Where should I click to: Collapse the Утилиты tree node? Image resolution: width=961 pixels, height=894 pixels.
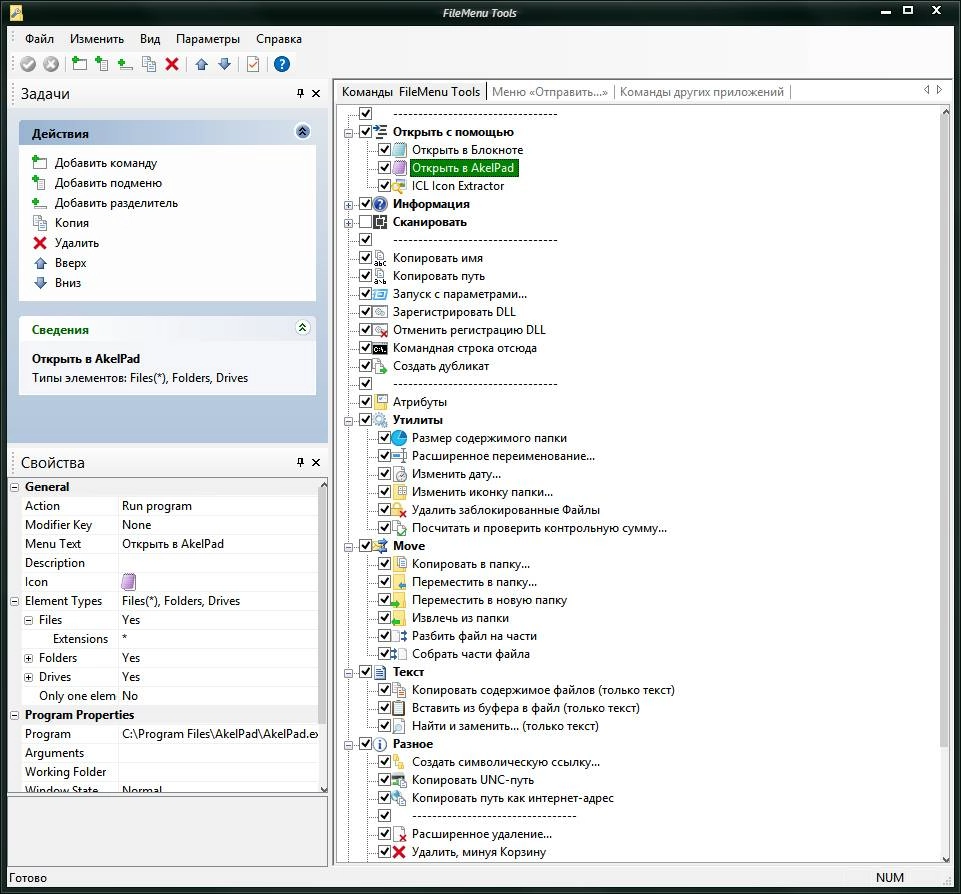(x=348, y=421)
